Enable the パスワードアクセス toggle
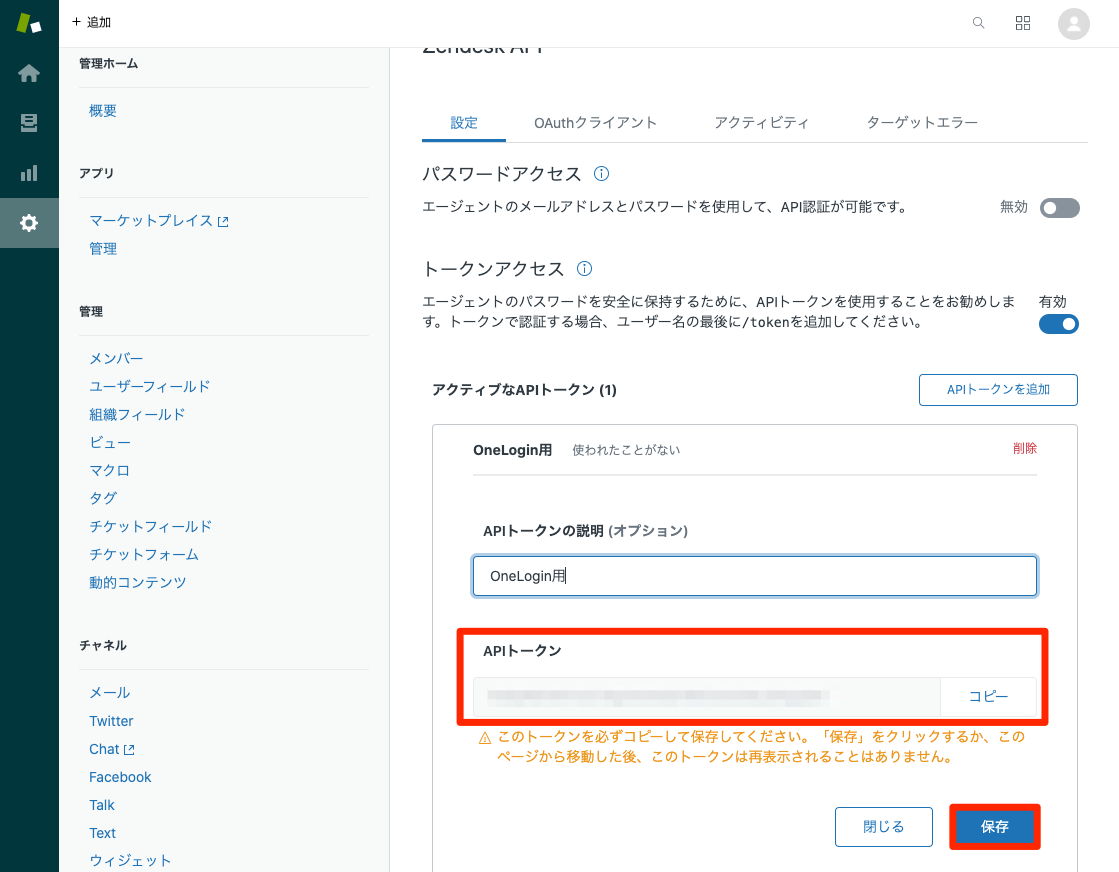Screen dimensions: 1119x872 (x=1059, y=208)
